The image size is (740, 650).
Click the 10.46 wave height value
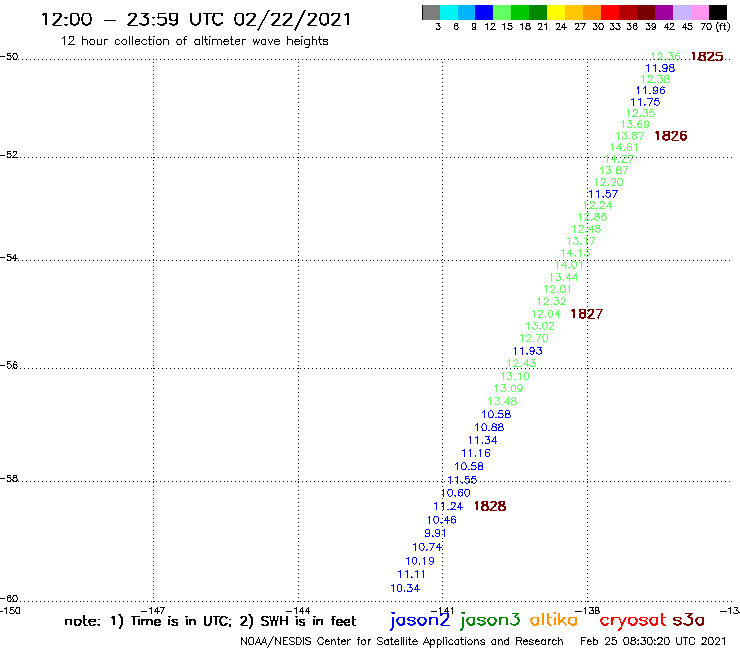(442, 520)
